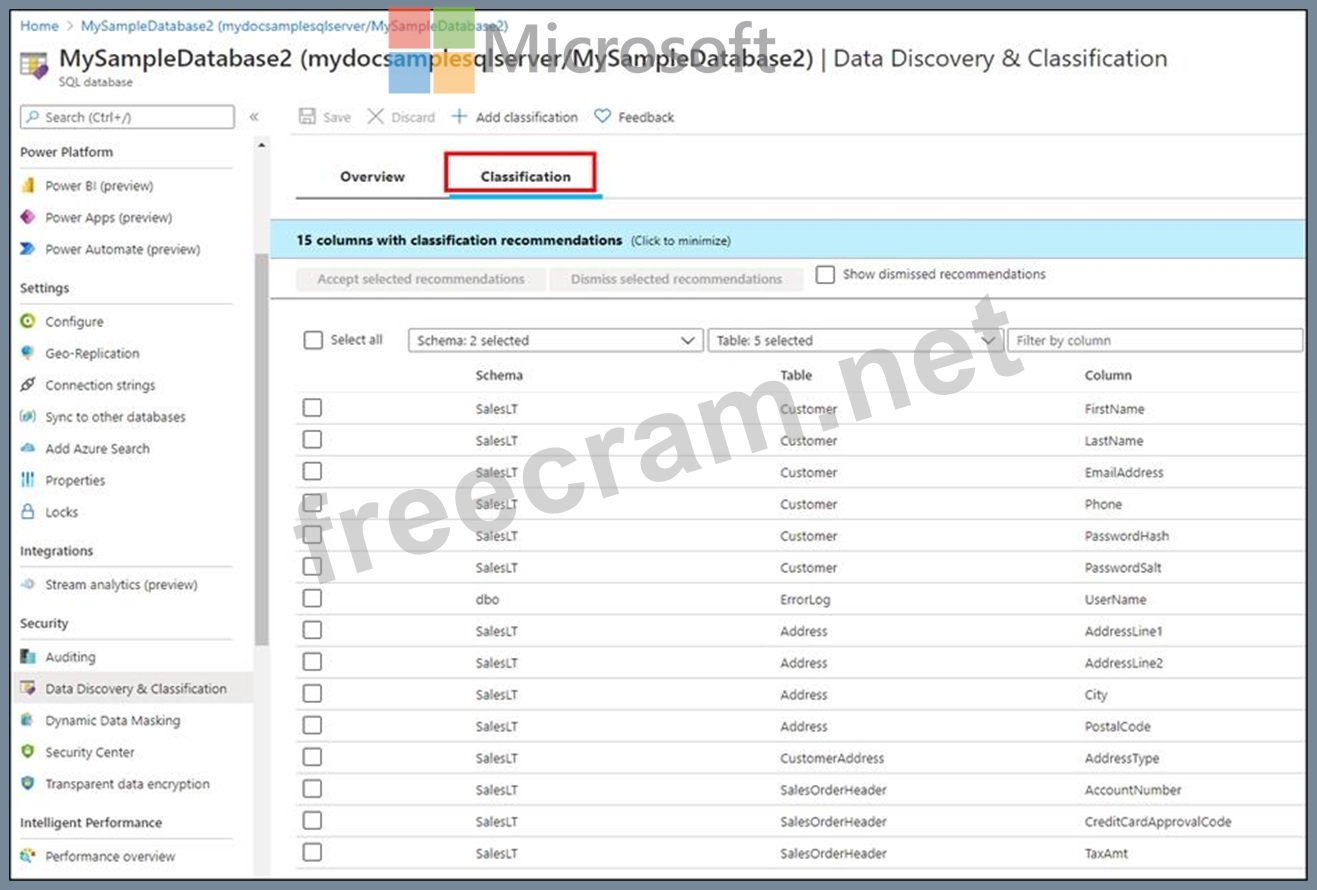This screenshot has height=890, width=1317.
Task: Click the Connection strings icon
Action: pyautogui.click(x=28, y=385)
